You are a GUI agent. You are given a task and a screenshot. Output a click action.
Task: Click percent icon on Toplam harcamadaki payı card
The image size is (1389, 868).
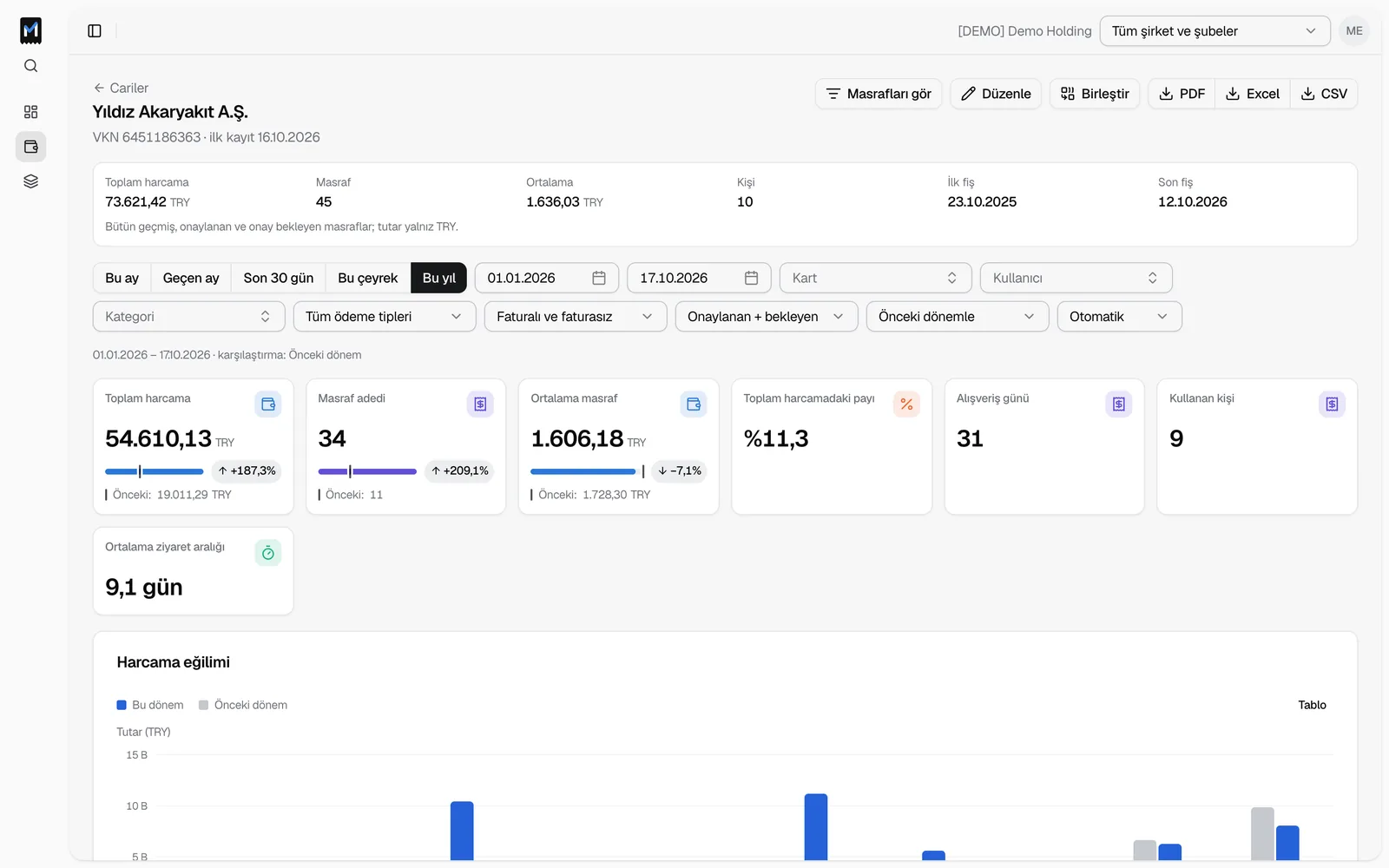tap(906, 404)
